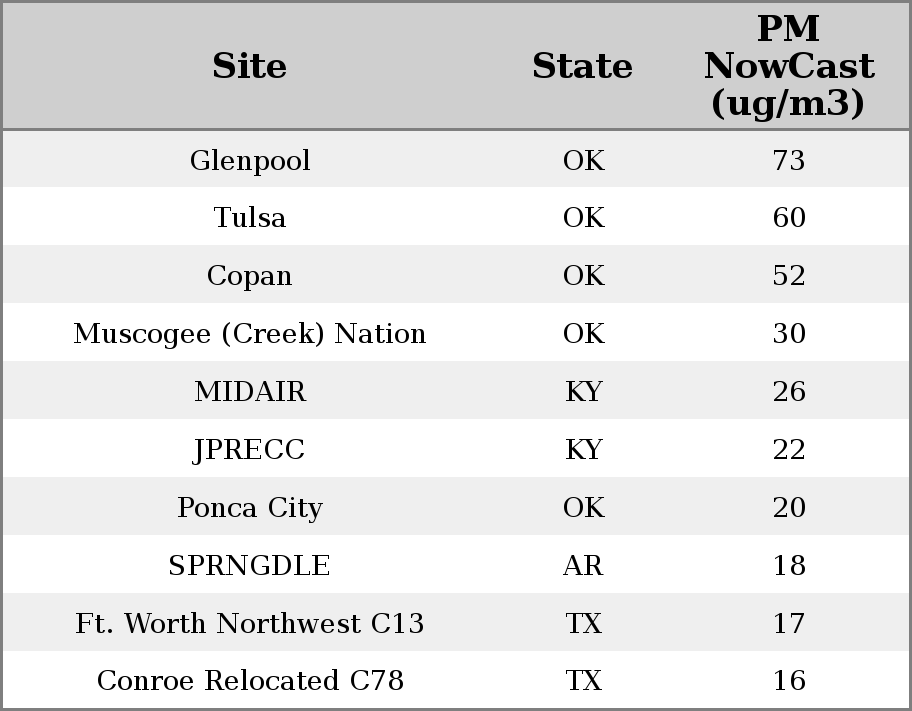Select the PM value 30 cell
The image size is (912, 711).
tap(788, 334)
